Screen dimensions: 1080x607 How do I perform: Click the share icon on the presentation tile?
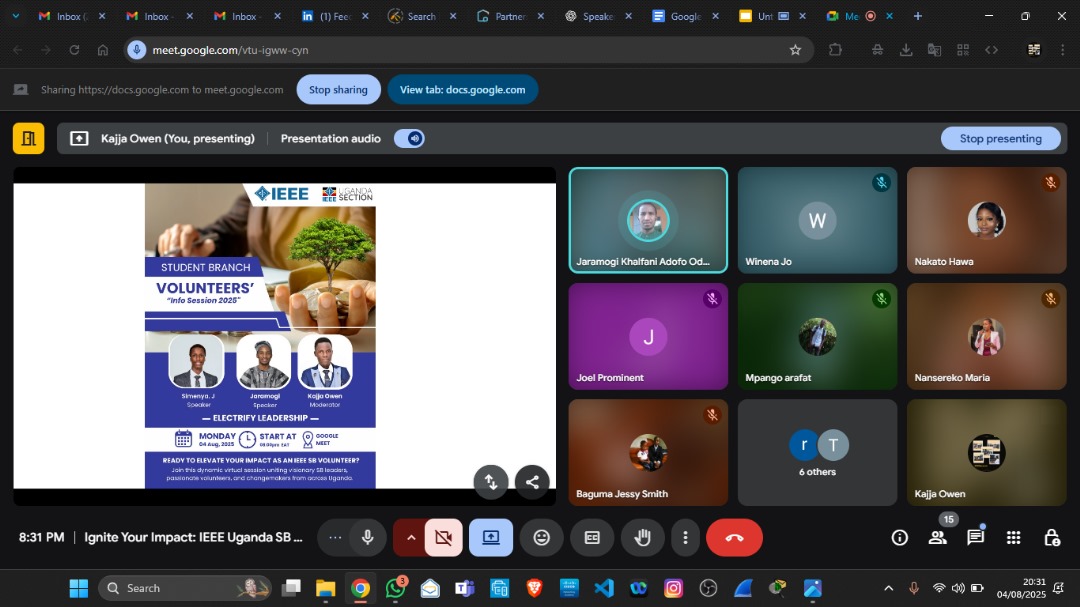coord(532,482)
